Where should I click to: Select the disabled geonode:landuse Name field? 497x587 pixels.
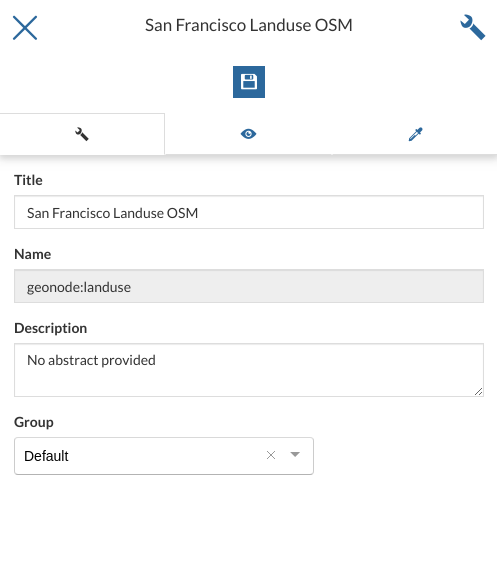tap(249, 286)
